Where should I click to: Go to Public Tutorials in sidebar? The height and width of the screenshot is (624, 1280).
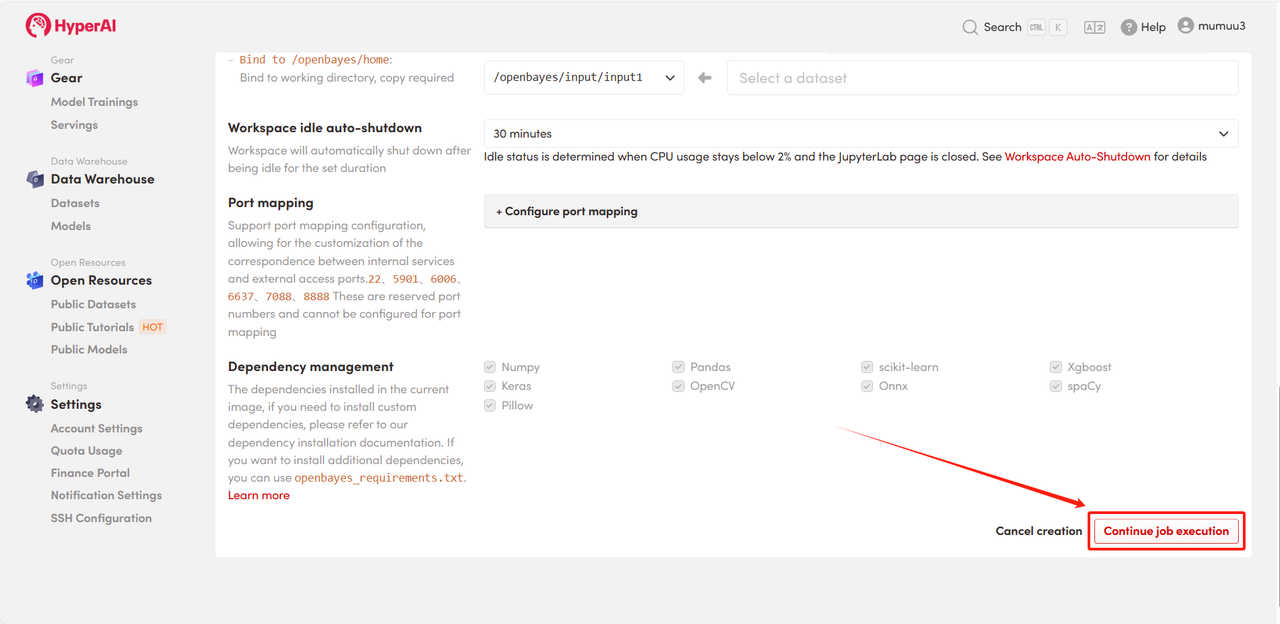click(x=92, y=327)
